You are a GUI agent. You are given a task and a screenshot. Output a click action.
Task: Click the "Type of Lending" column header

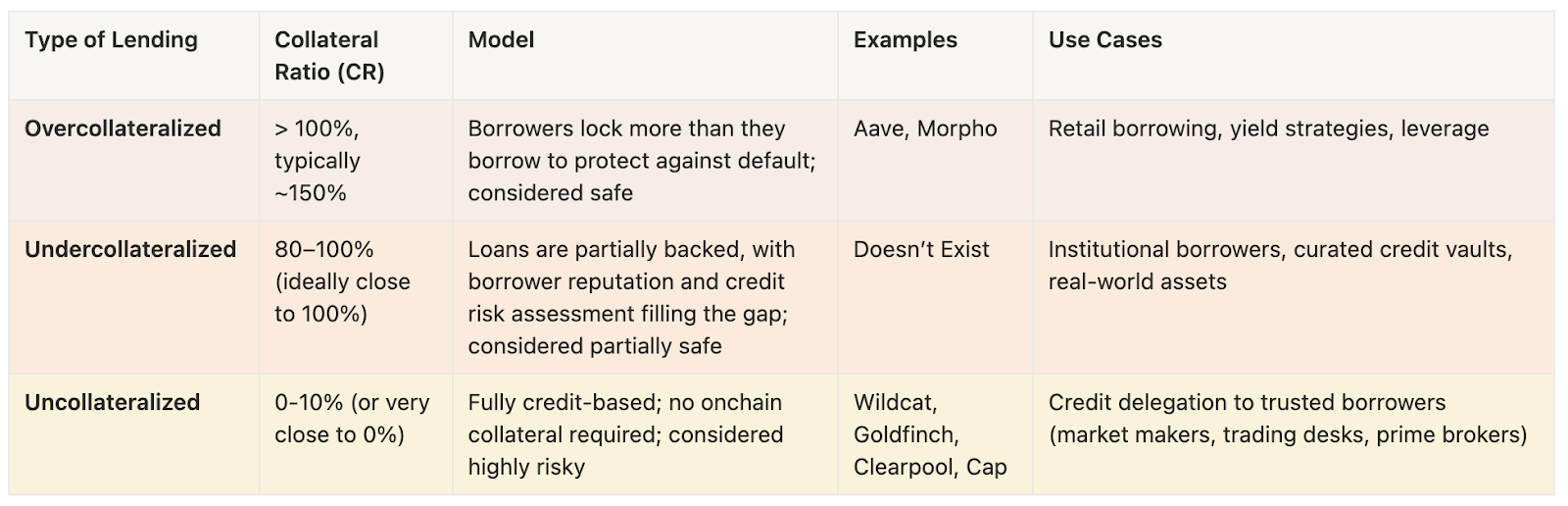tap(111, 40)
